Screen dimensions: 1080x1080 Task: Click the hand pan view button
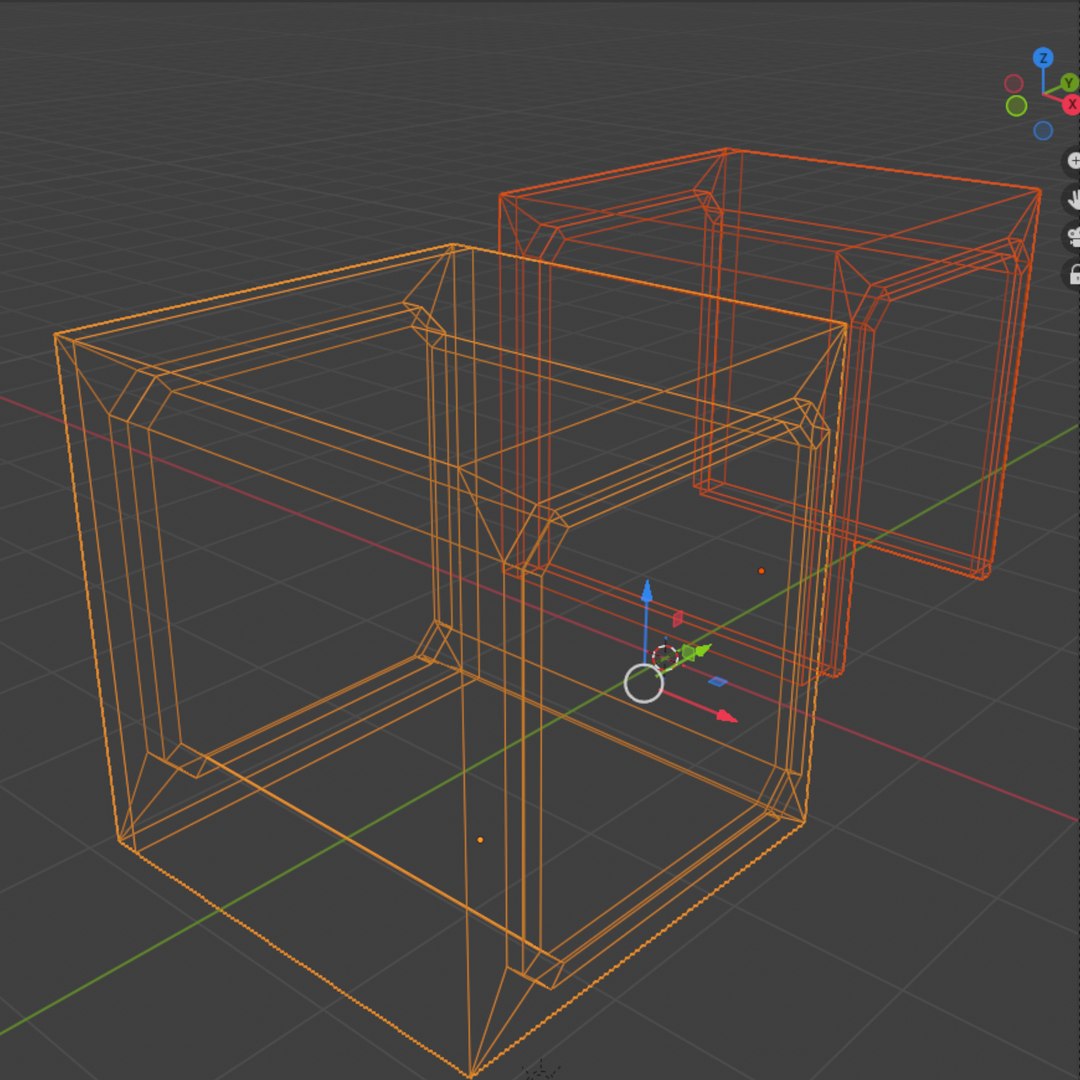1072,200
